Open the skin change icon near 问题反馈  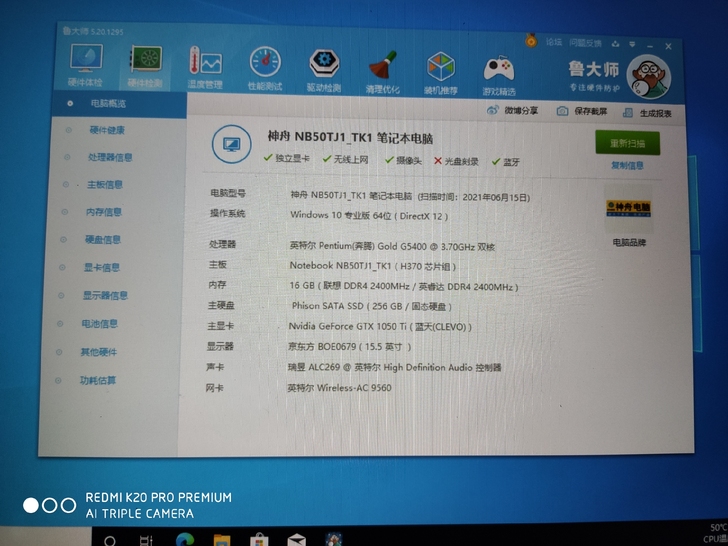point(616,44)
